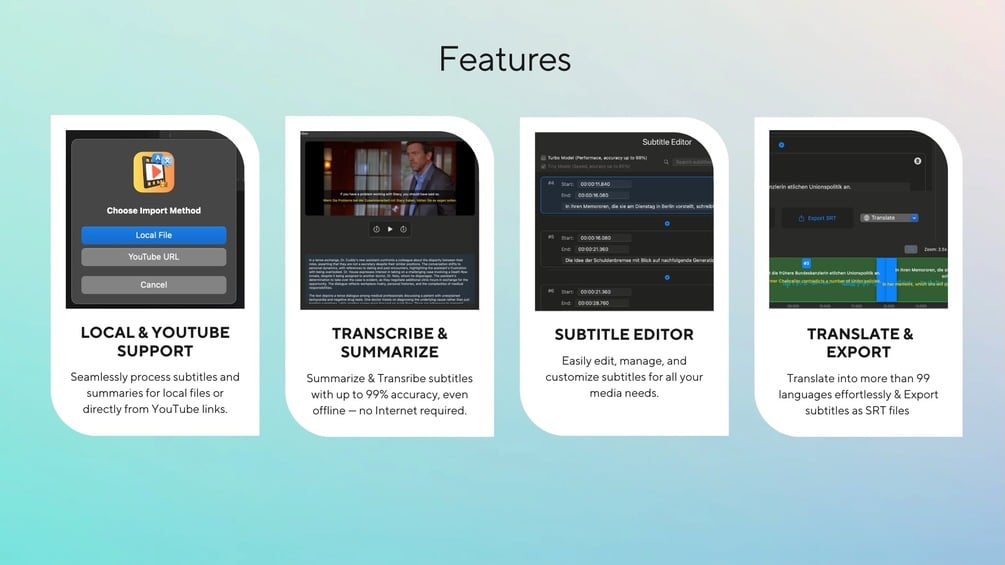Click the summary text area below player
This screenshot has width=1005, height=565.
tap(390, 279)
